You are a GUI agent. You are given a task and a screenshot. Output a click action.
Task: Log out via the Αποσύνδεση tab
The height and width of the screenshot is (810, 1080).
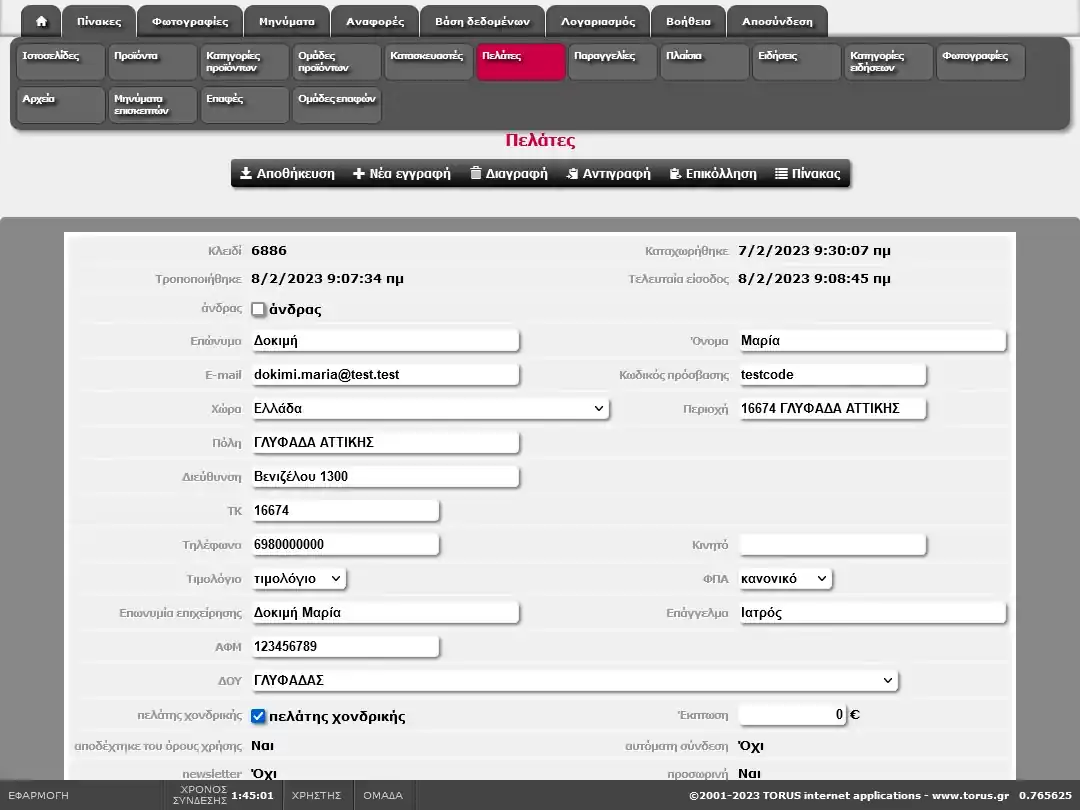[x=777, y=22]
